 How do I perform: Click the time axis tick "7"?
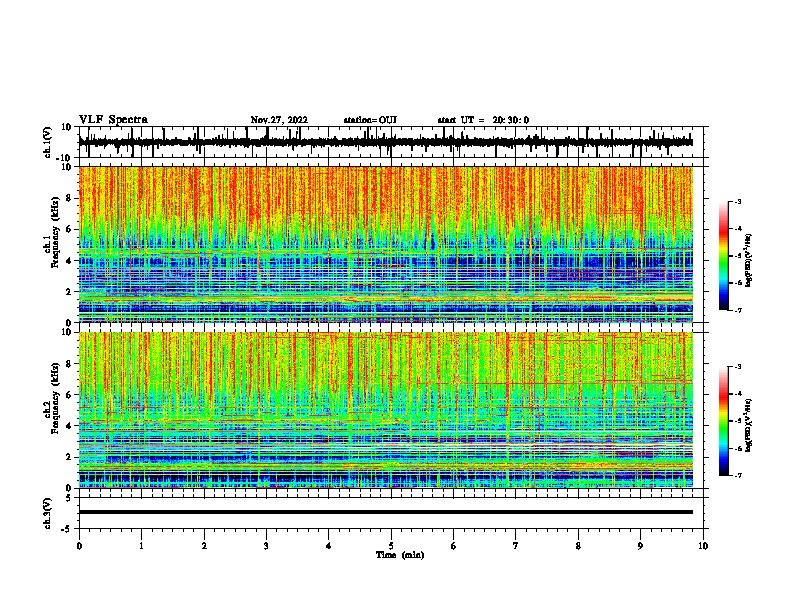pyautogui.click(x=516, y=546)
